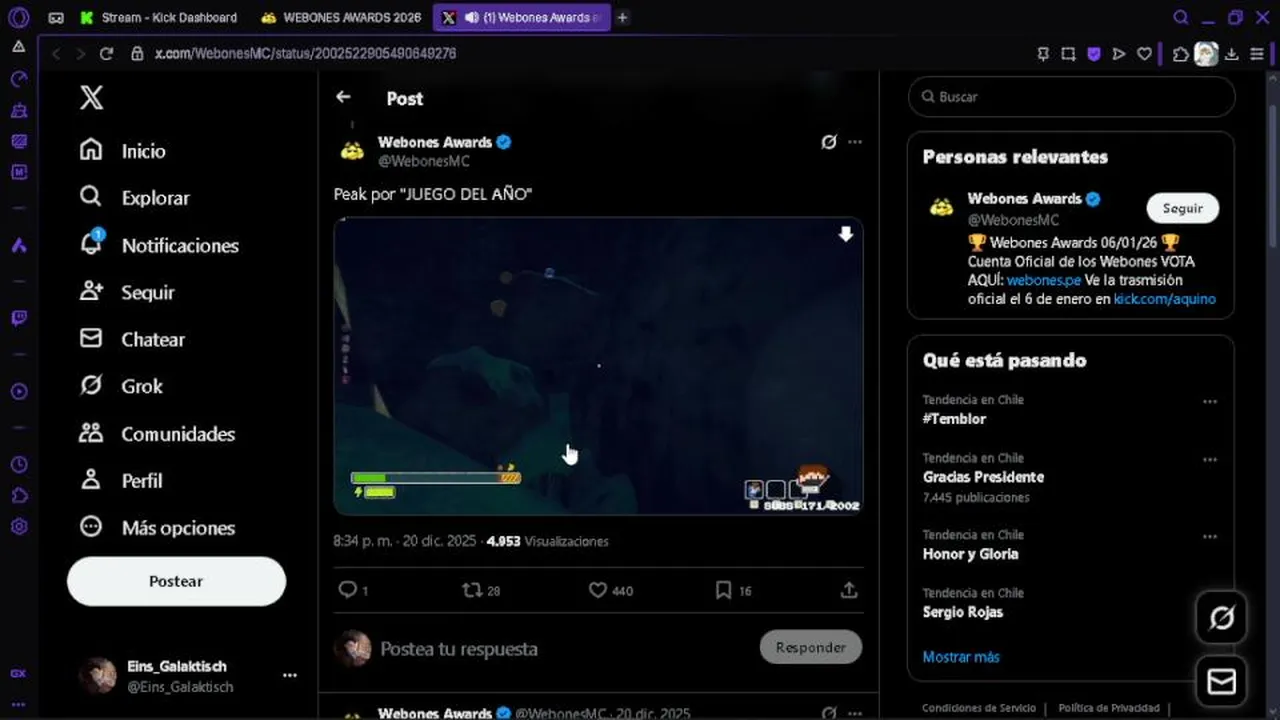The image size is (1280, 720).
Task: Go to Inicio in X navigation
Action: (x=122, y=151)
